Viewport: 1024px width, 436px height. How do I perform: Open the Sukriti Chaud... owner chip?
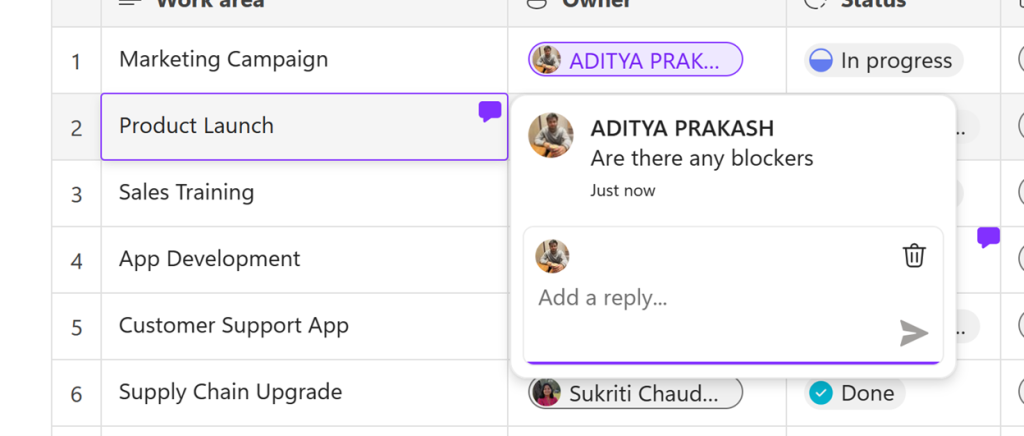click(635, 393)
